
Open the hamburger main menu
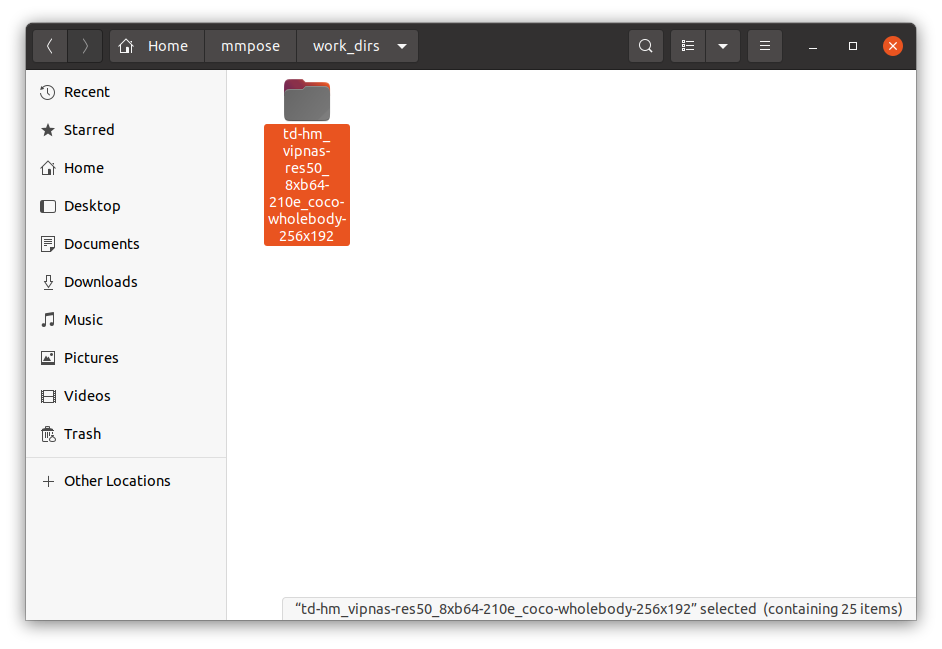765,46
